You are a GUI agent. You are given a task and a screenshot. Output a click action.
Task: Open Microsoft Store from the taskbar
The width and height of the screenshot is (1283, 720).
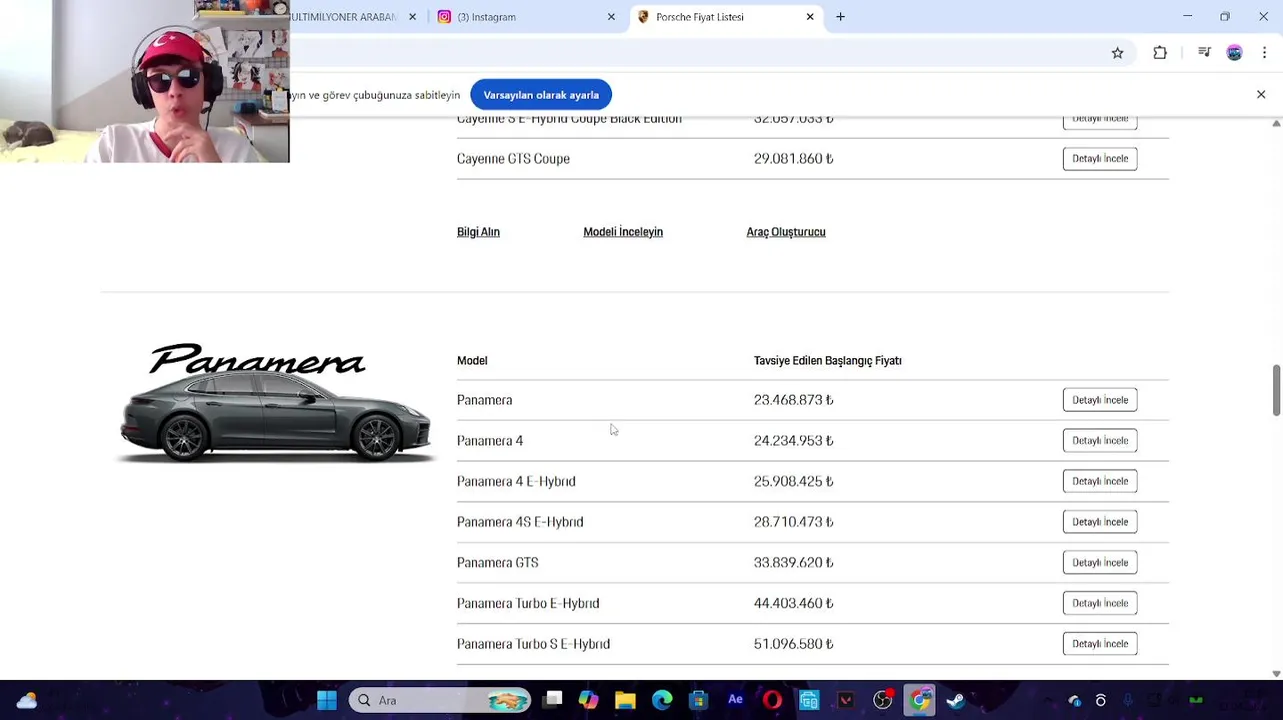(698, 701)
